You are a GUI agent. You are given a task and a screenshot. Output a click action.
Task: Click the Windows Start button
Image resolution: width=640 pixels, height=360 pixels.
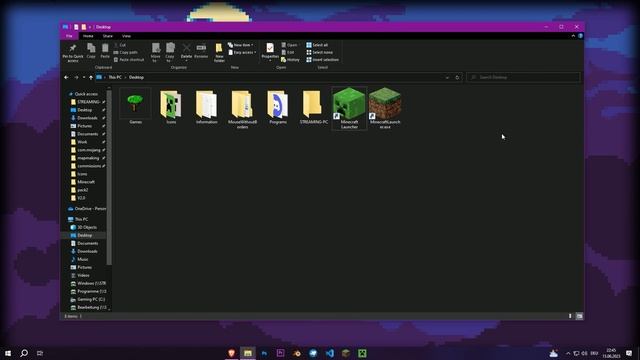tap(8, 353)
